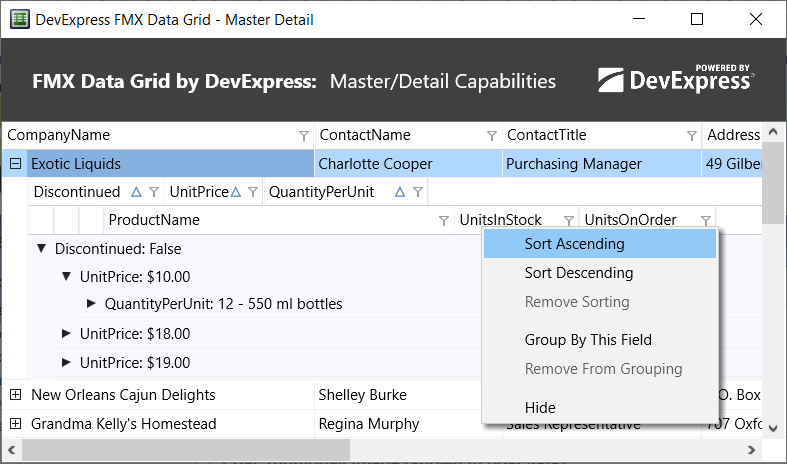The width and height of the screenshot is (787, 464).
Task: Select the Purchasing Manager cell
Action: pos(602,164)
